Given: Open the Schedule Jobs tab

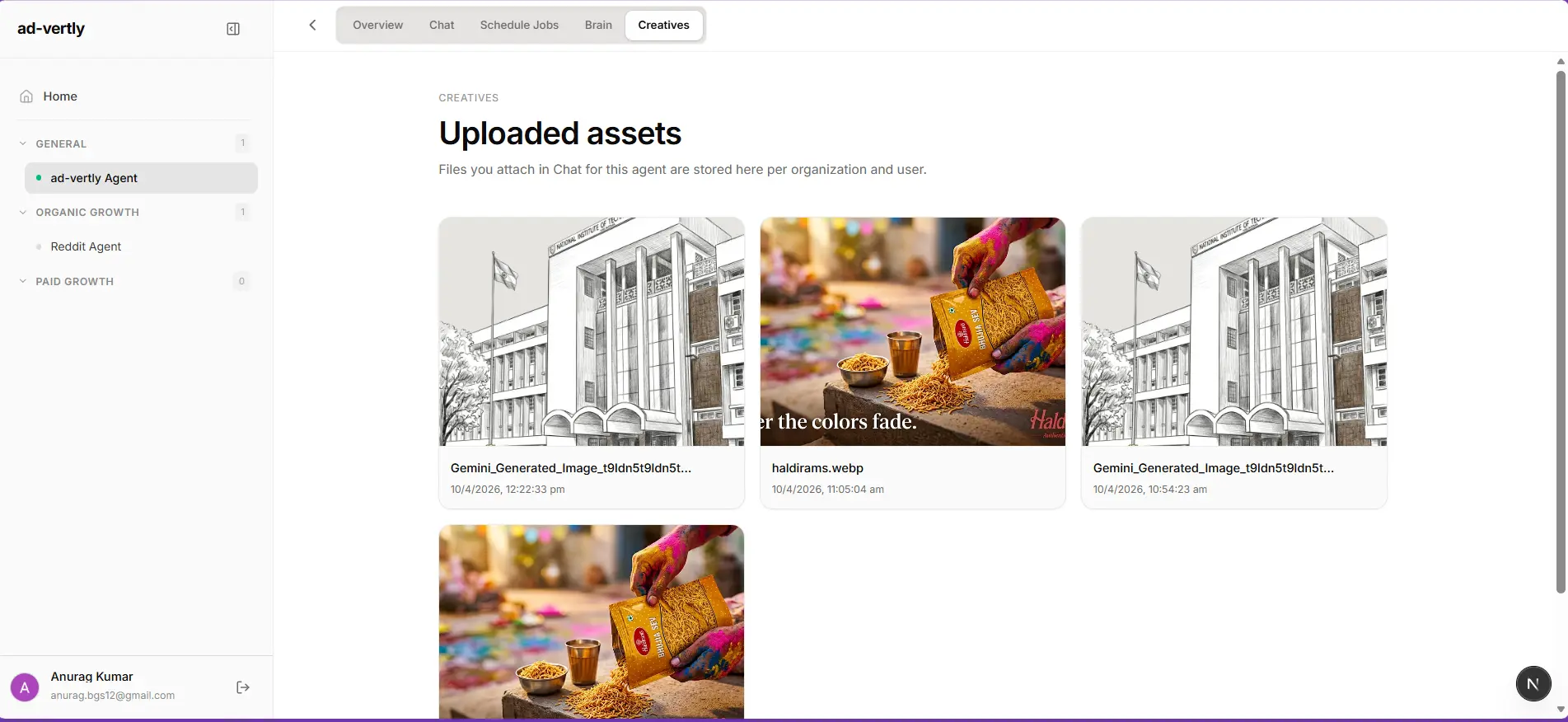Looking at the screenshot, I should point(519,25).
